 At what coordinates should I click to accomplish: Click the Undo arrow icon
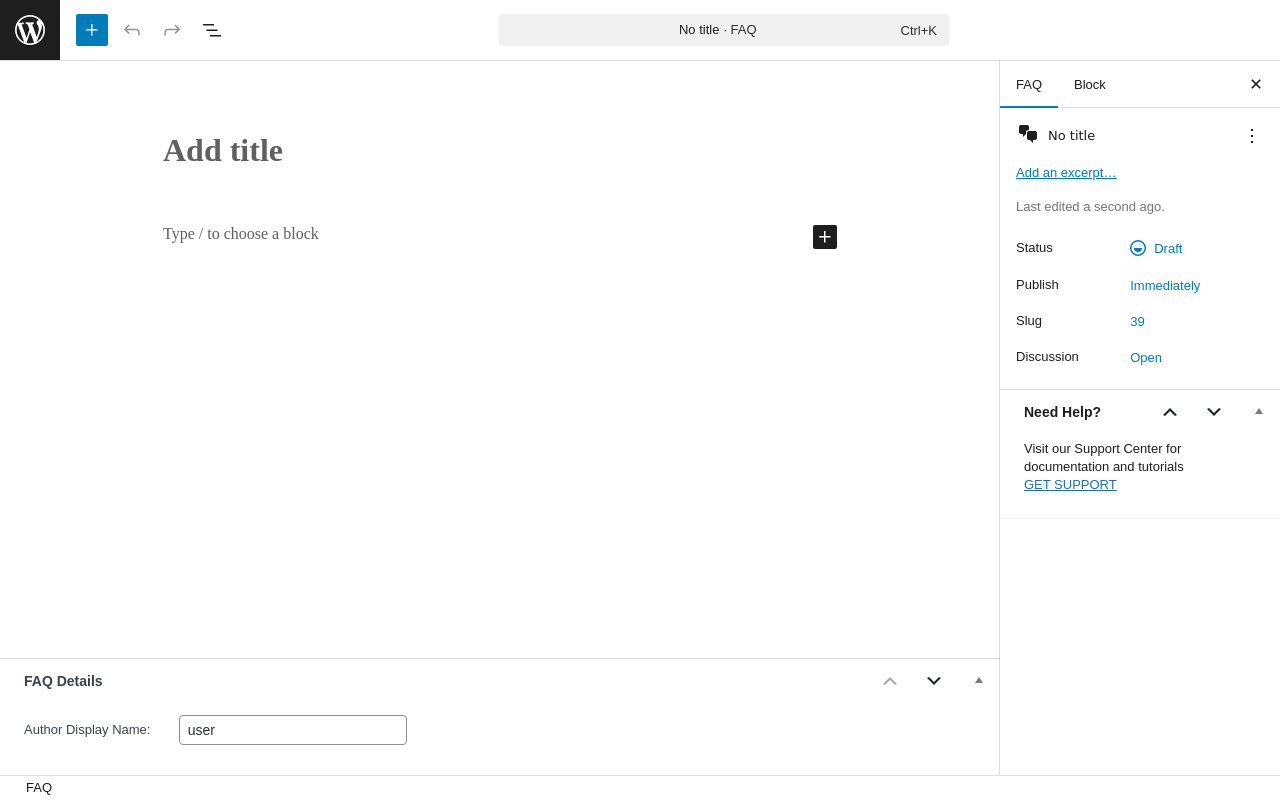tap(132, 30)
